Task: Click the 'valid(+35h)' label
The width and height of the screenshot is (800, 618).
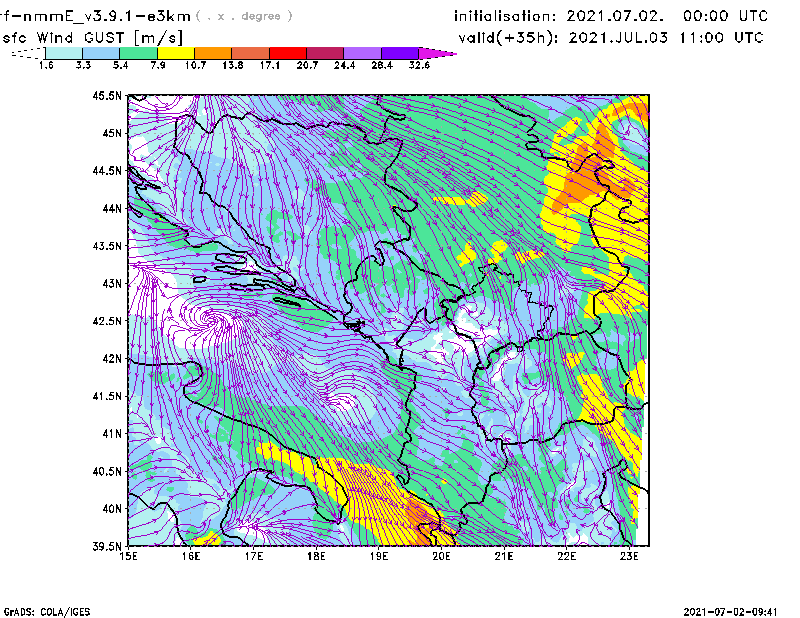Action: [x=508, y=38]
